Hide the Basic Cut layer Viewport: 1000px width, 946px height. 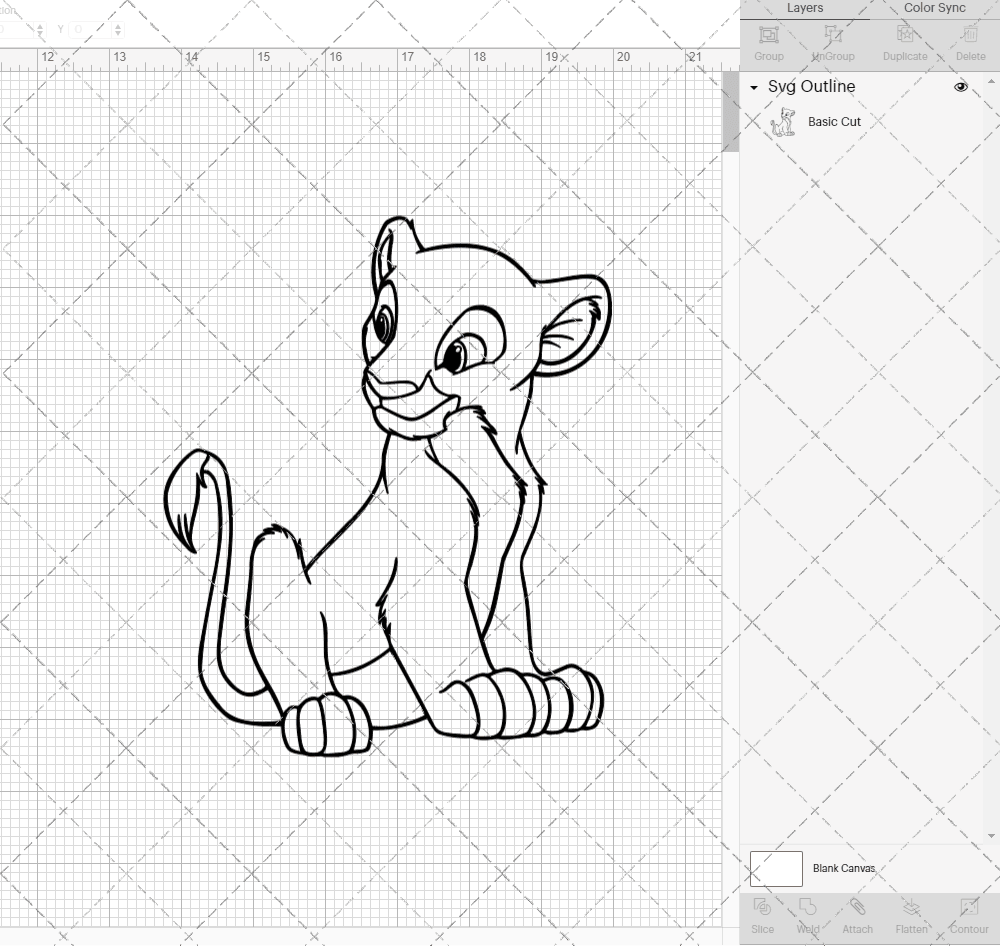point(960,121)
